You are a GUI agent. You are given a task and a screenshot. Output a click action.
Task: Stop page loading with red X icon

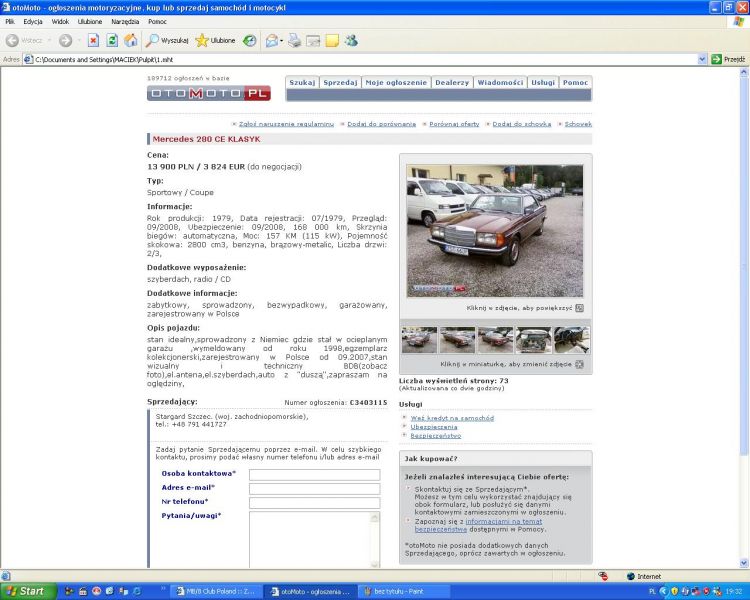tap(93, 41)
